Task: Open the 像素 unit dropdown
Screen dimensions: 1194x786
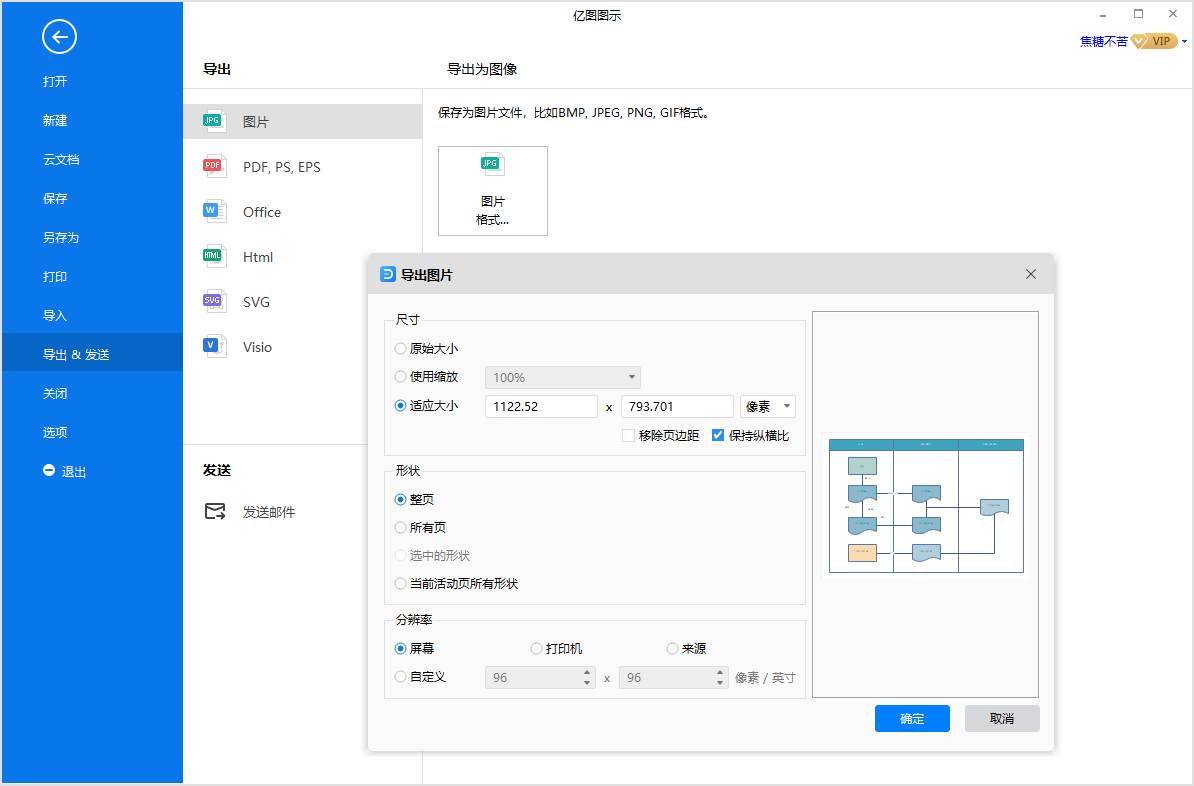Action: coord(767,406)
